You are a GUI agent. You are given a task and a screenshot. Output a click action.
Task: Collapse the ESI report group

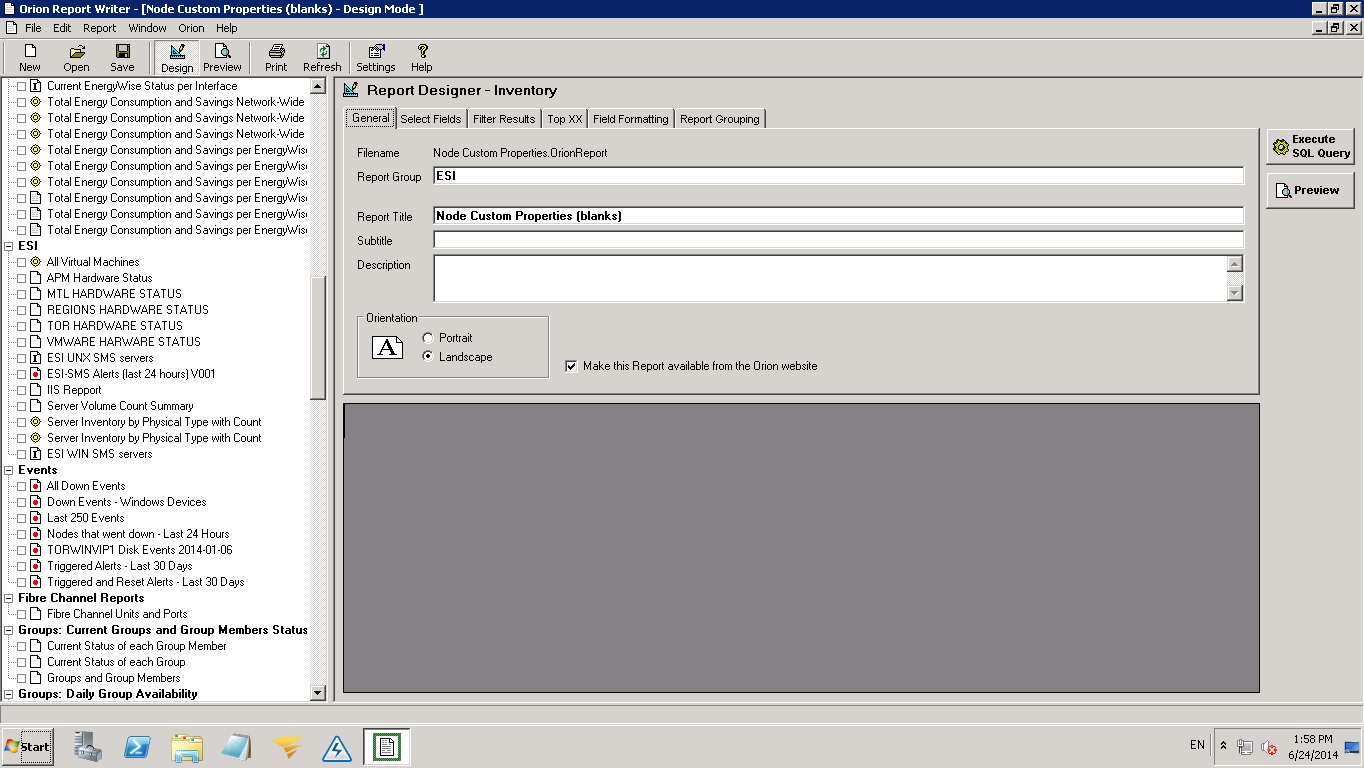9,246
